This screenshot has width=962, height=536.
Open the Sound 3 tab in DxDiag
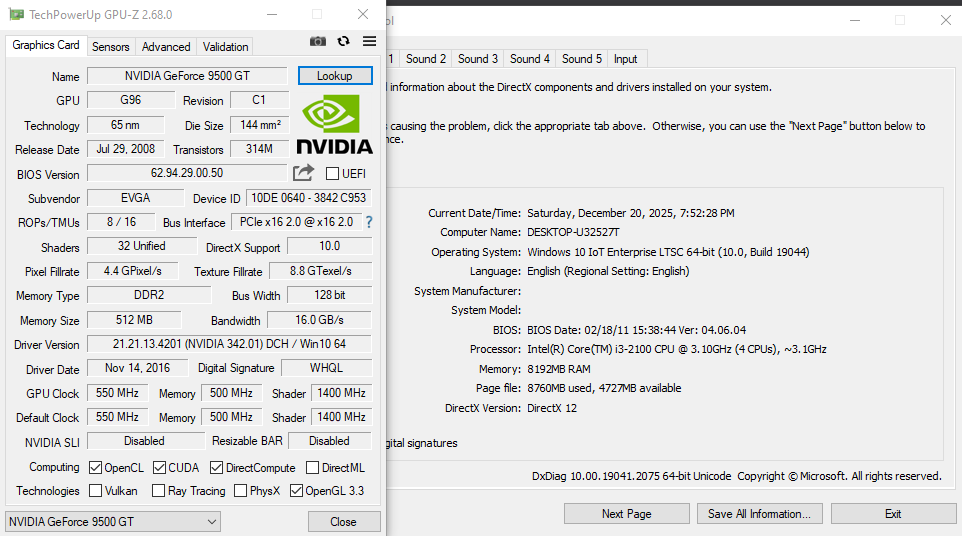click(478, 59)
